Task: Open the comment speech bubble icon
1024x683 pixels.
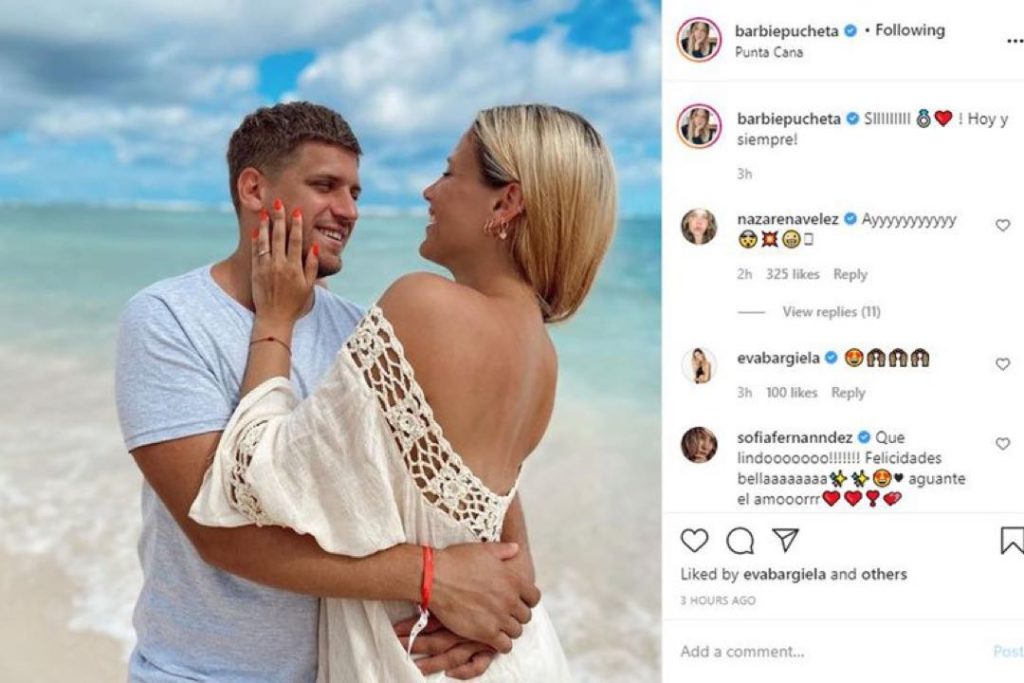Action: tap(740, 541)
